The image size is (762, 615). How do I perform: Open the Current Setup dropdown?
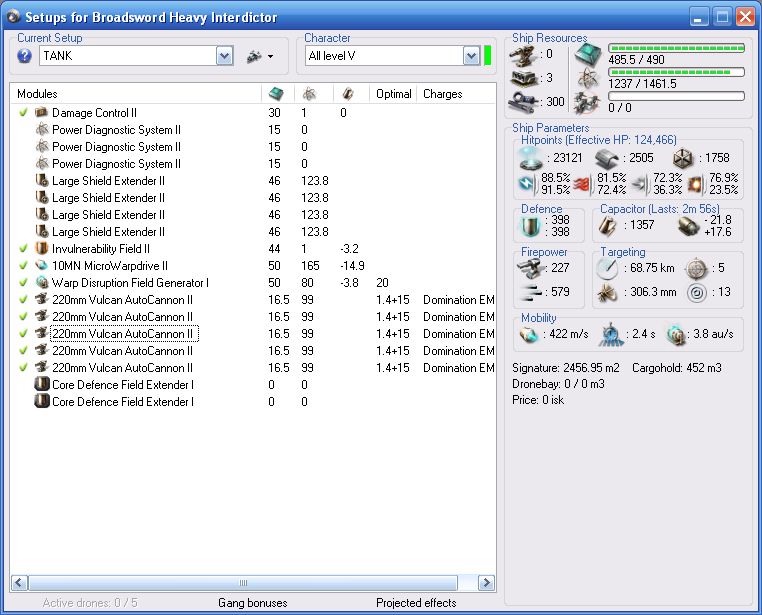click(225, 56)
